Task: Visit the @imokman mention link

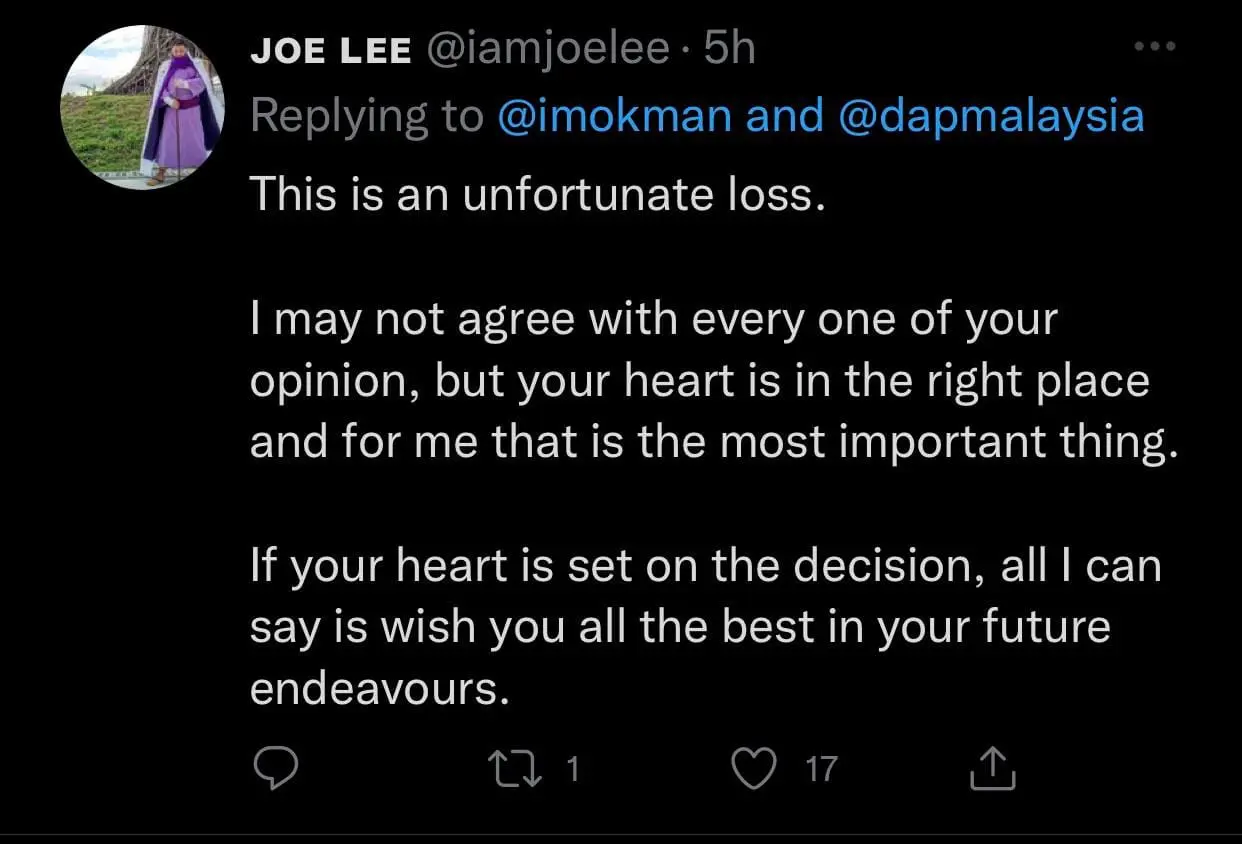Action: [x=614, y=116]
